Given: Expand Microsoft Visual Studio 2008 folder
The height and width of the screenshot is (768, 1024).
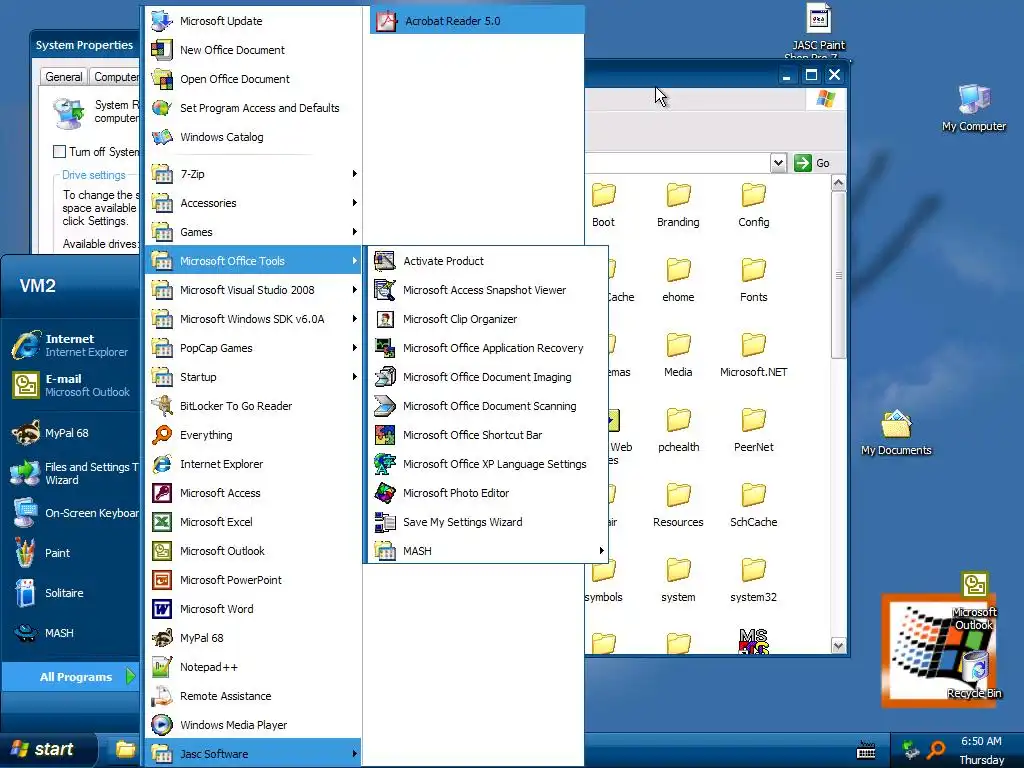Looking at the screenshot, I should [x=253, y=290].
